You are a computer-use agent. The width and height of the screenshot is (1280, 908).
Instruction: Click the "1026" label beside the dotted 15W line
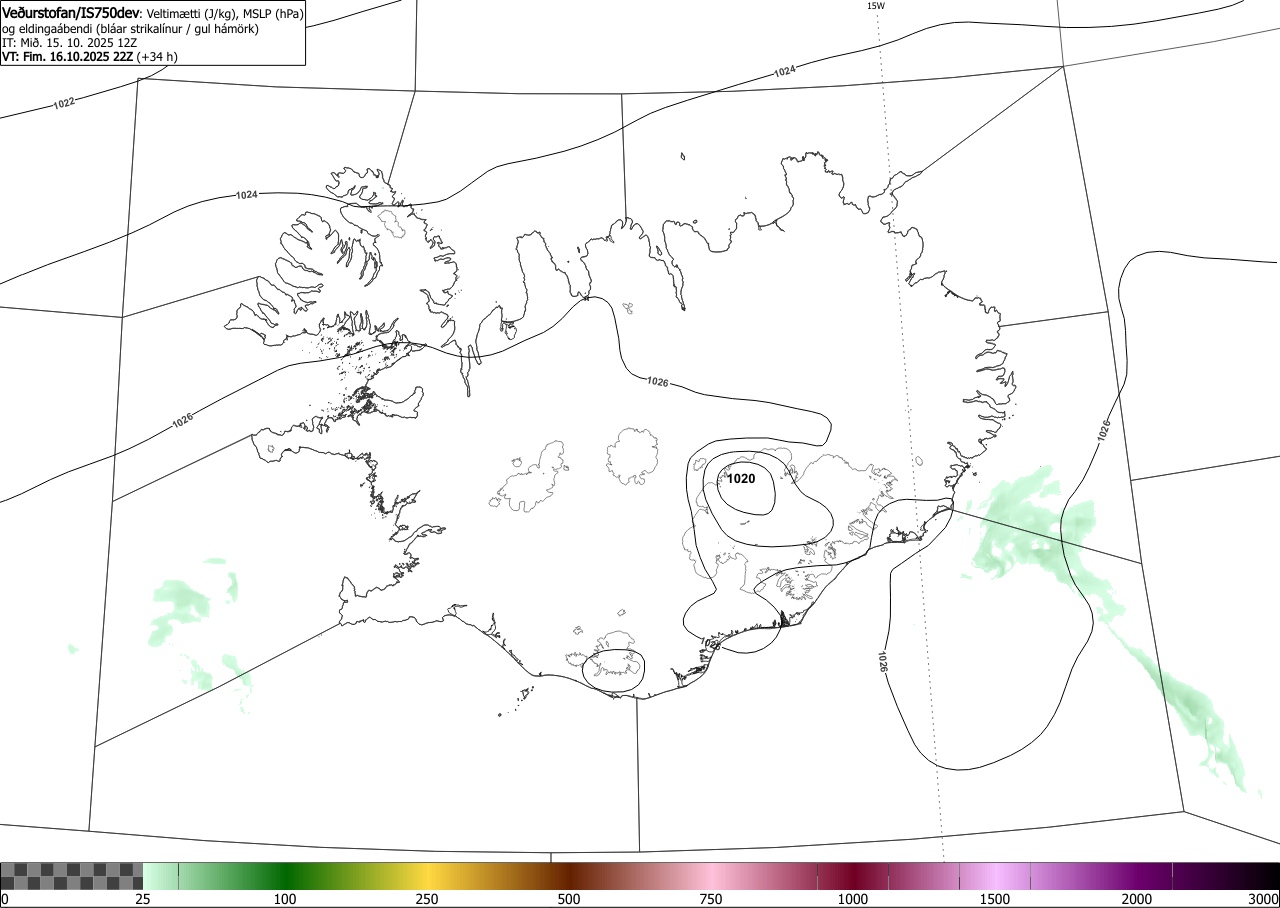pyautogui.click(x=883, y=661)
